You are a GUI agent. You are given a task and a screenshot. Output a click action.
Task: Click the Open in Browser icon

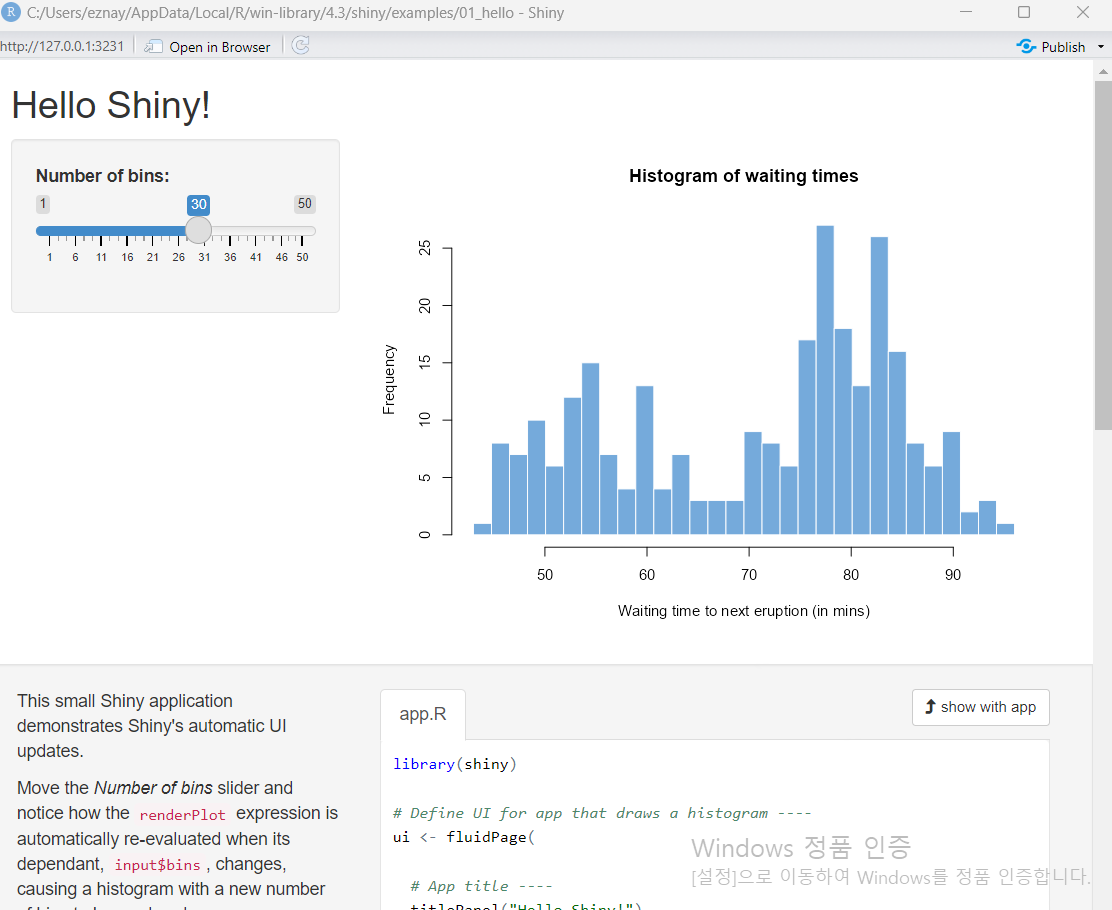click(x=153, y=47)
